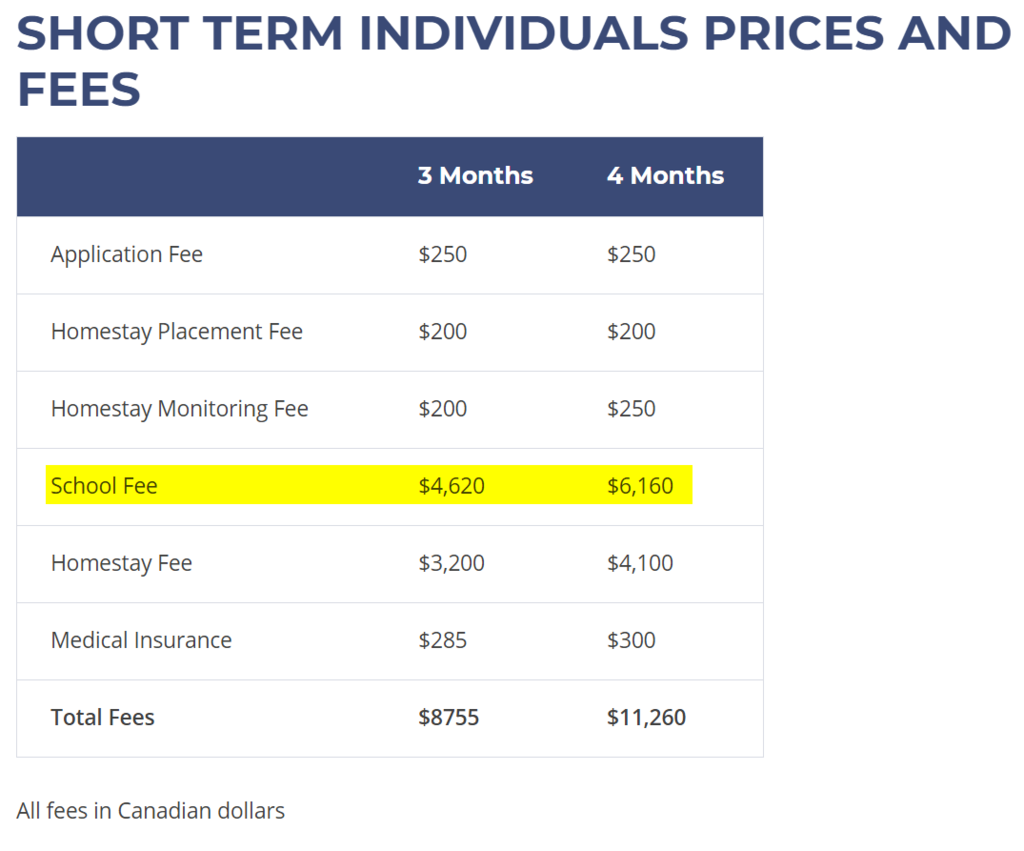Click the page heading about short term prices
The width and height of the screenshot is (1024, 851).
pyautogui.click(x=512, y=62)
